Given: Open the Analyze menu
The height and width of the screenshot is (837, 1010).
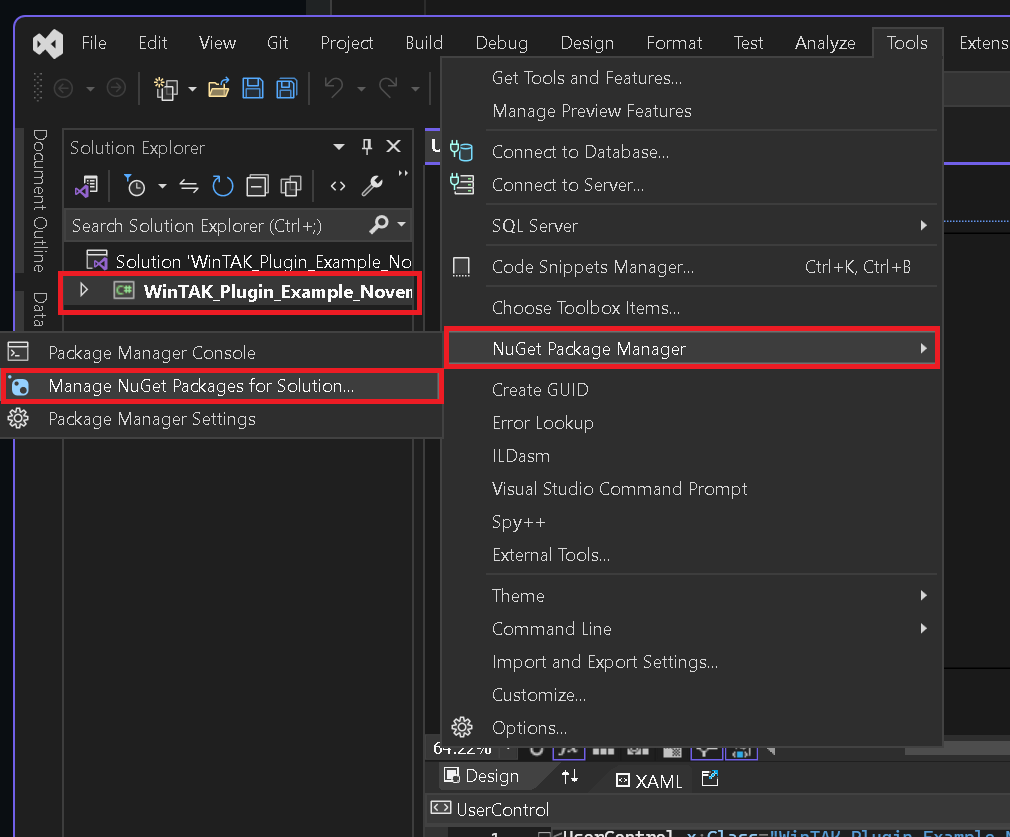Looking at the screenshot, I should [x=825, y=43].
